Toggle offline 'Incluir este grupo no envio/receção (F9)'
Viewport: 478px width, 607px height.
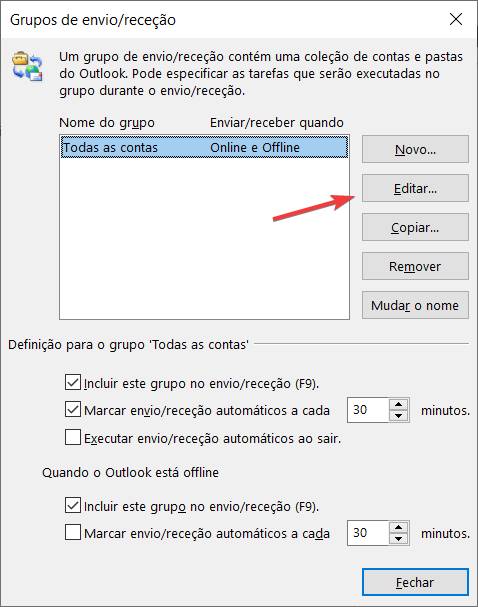point(73,506)
